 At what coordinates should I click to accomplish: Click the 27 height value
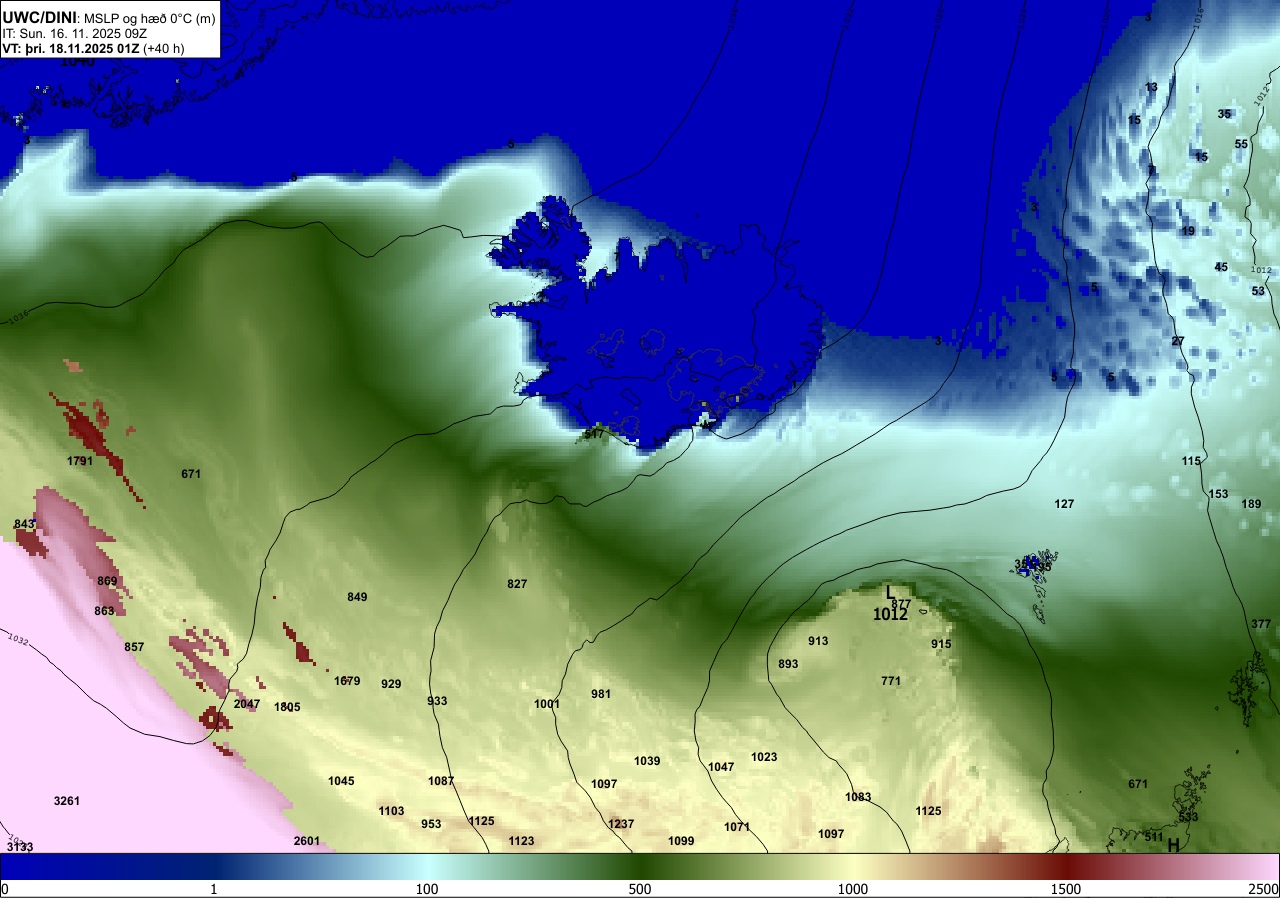tap(1178, 341)
